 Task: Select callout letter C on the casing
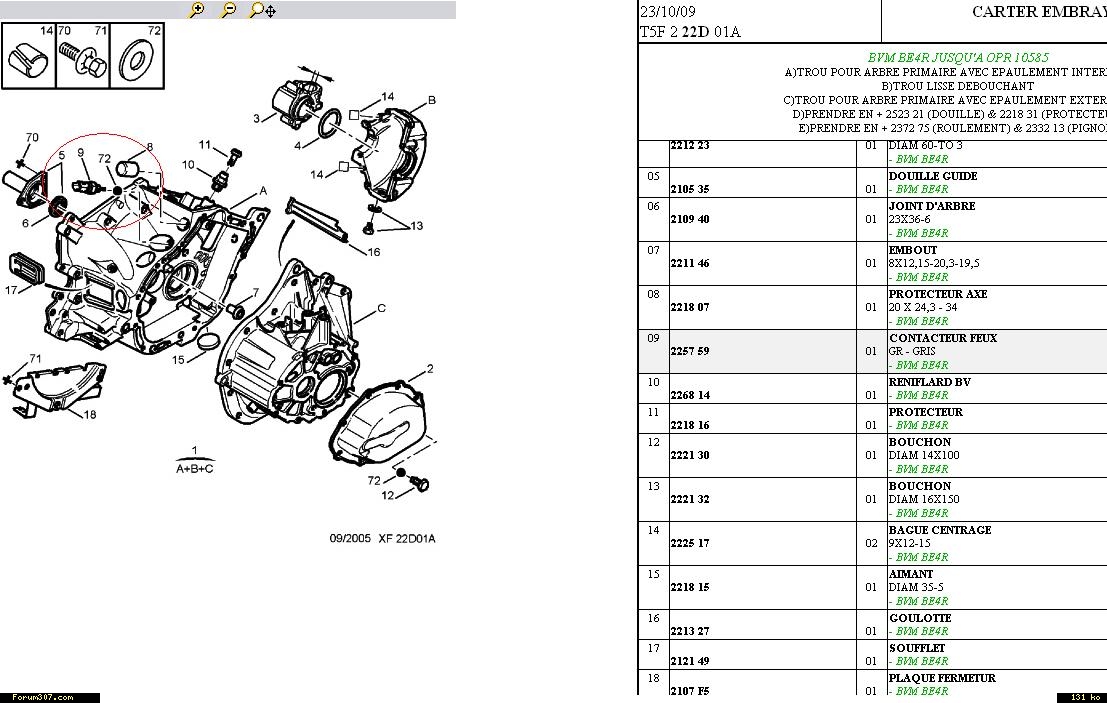381,308
